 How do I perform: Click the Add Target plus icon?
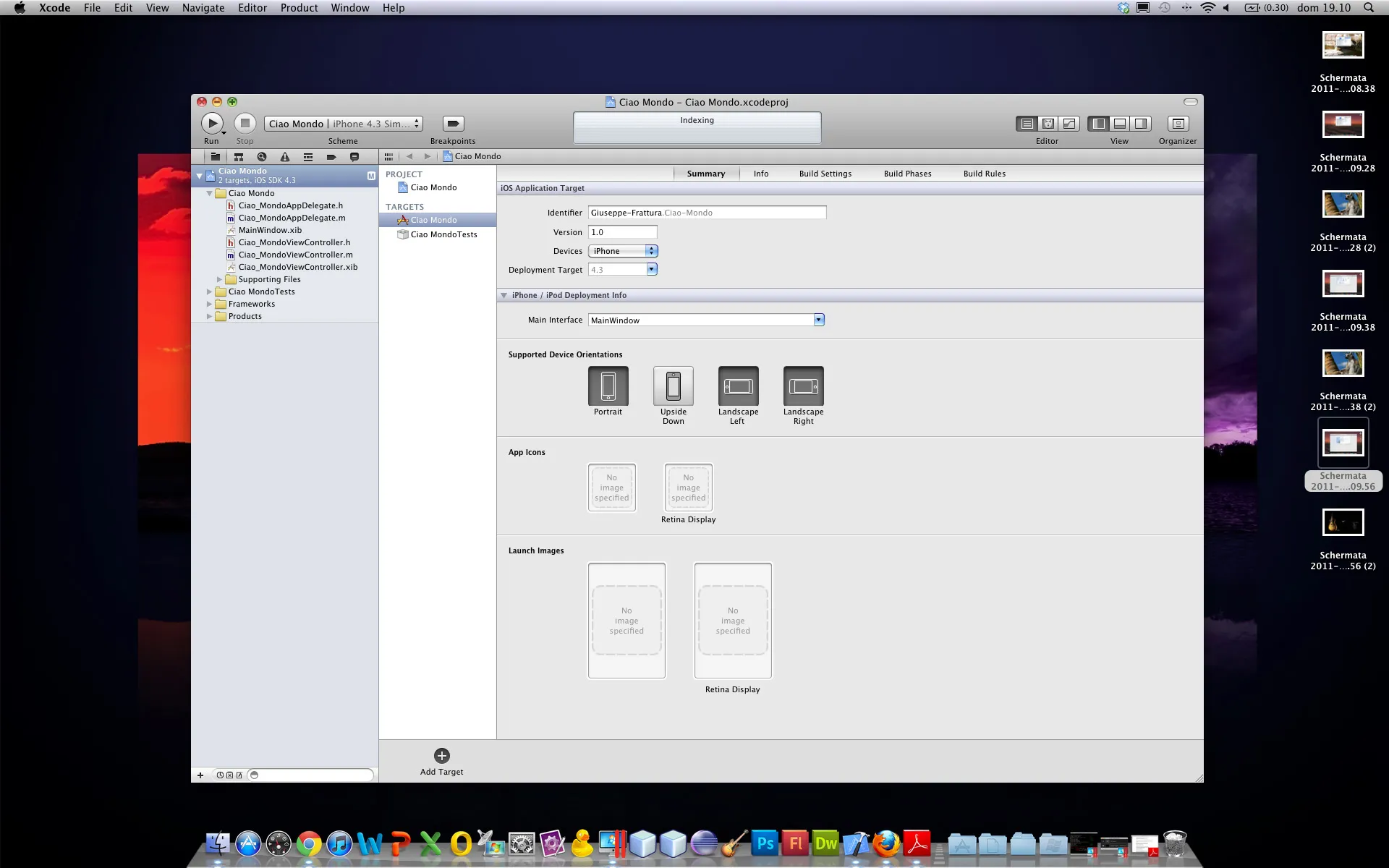[x=441, y=756]
